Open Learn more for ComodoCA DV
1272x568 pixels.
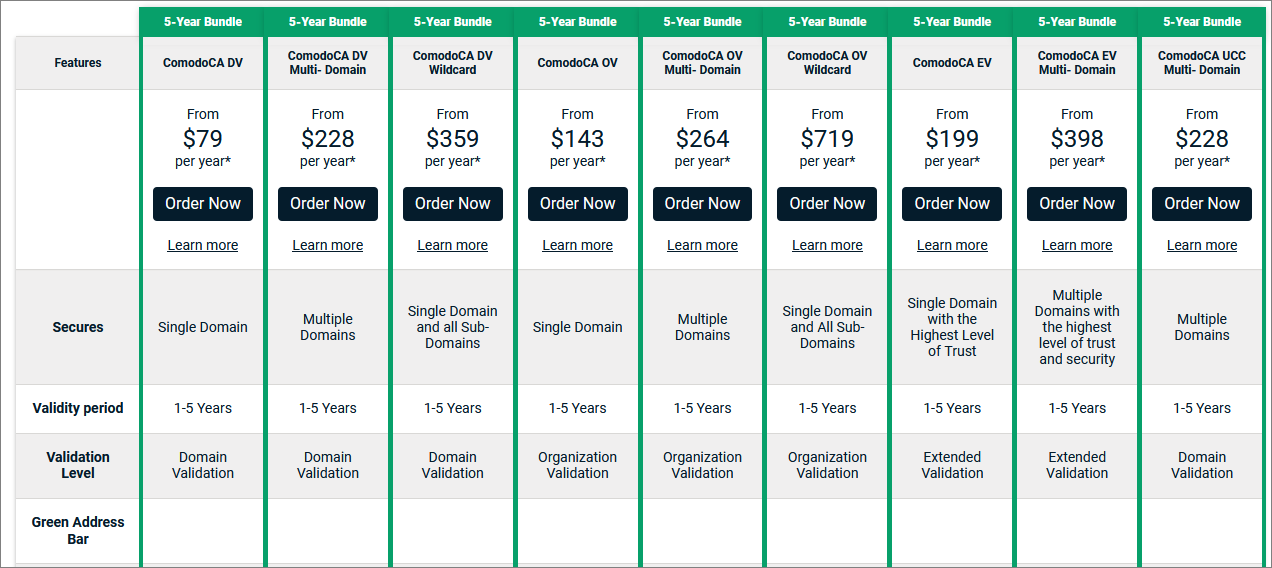(x=203, y=245)
